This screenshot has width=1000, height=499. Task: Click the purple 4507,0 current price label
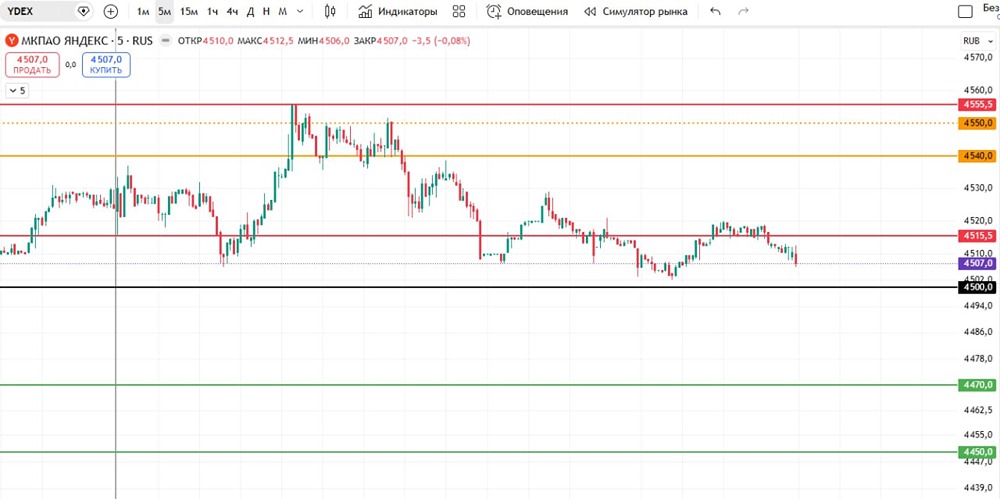click(976, 263)
